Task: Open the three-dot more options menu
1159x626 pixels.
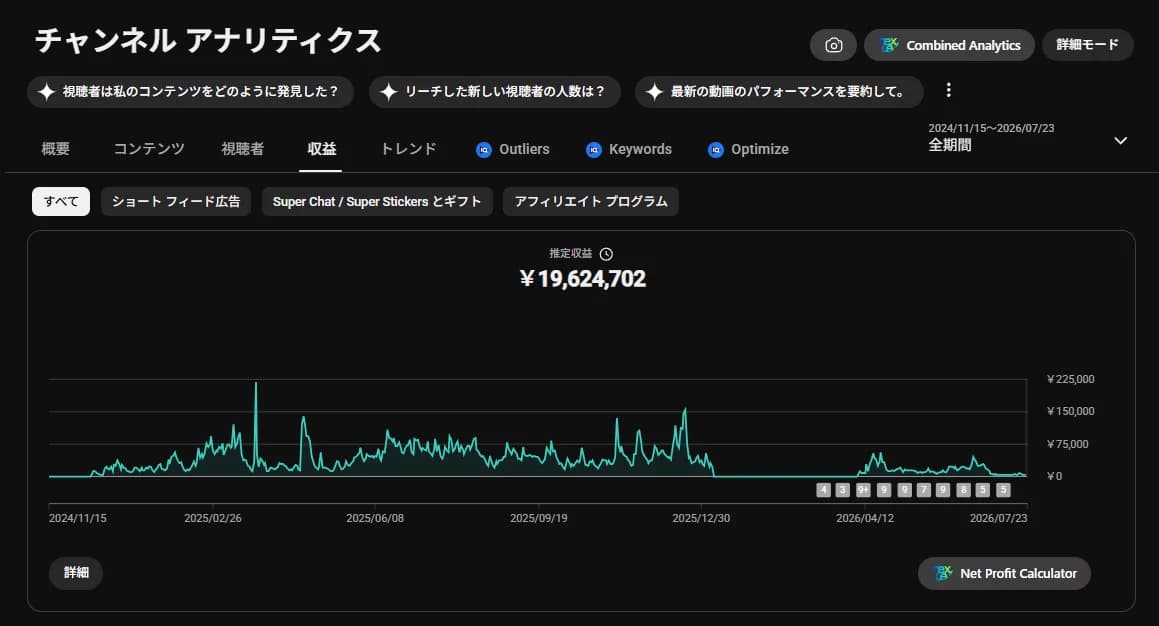Action: (x=948, y=90)
